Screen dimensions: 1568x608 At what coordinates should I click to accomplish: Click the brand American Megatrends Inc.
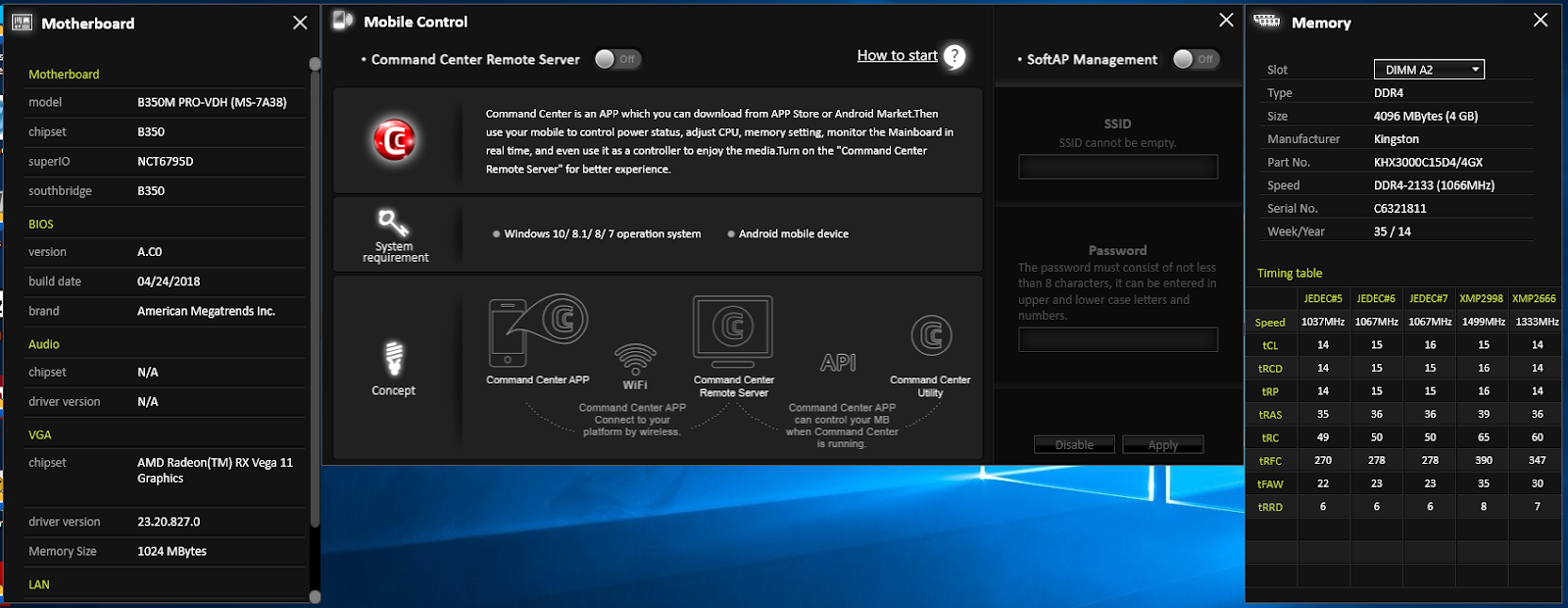pos(206,311)
